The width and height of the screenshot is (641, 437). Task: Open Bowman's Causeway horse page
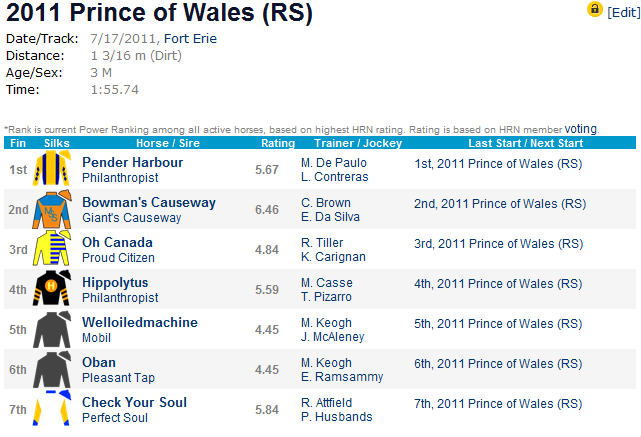(x=149, y=202)
